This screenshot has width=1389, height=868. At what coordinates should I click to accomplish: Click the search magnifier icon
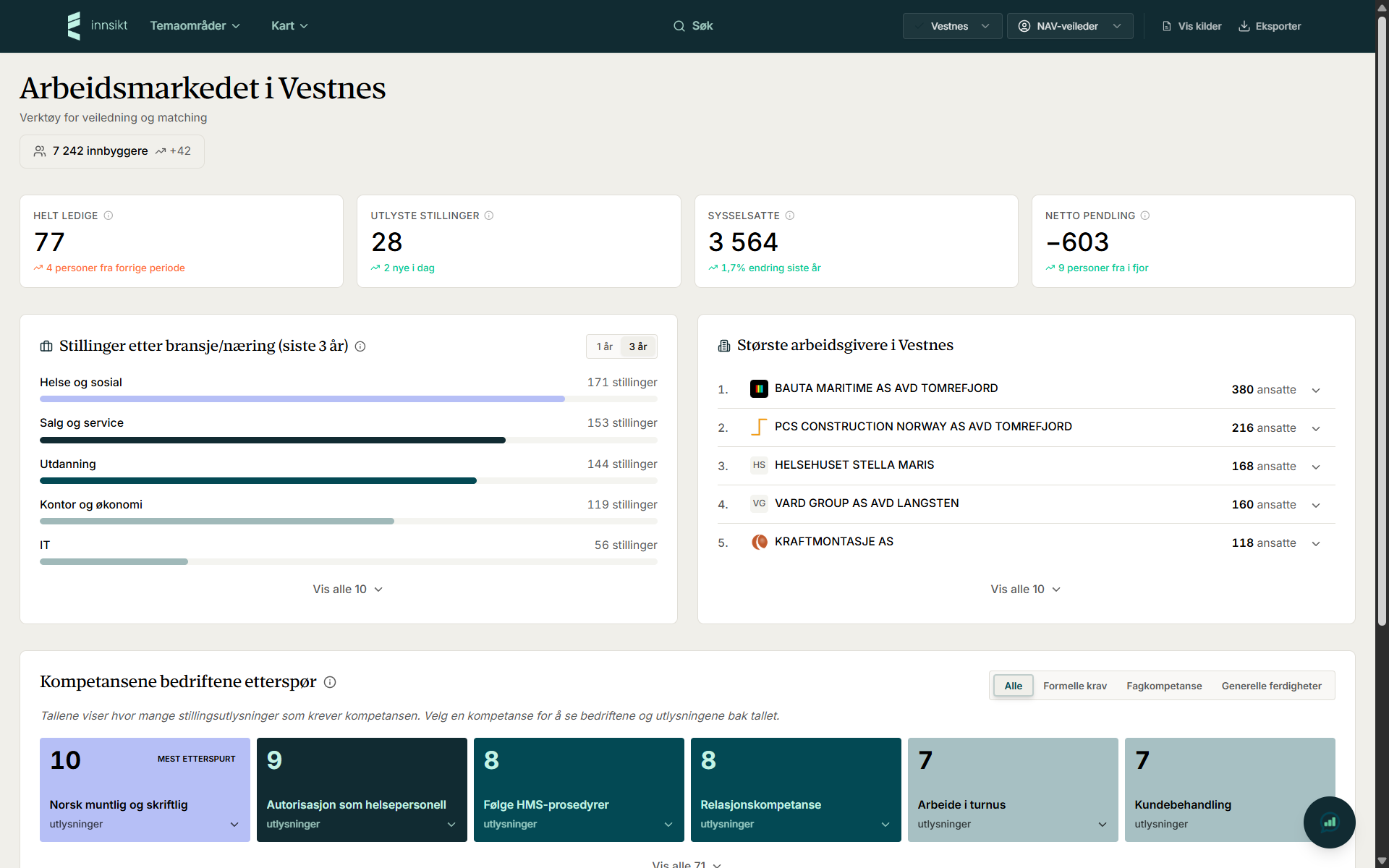(x=679, y=26)
